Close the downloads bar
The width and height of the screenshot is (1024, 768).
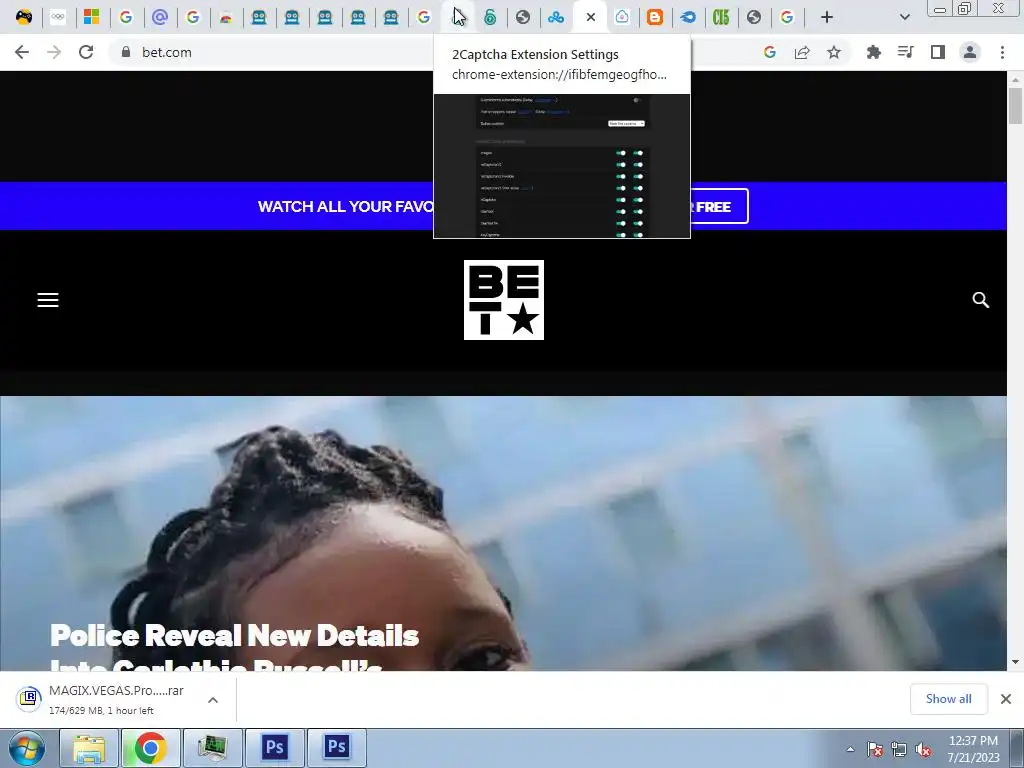pyautogui.click(x=1006, y=699)
